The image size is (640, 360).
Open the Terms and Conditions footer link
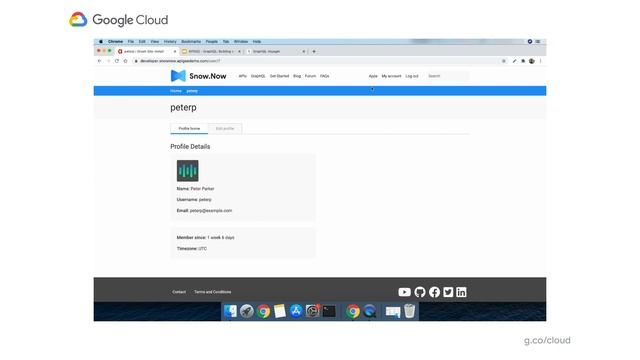213,292
